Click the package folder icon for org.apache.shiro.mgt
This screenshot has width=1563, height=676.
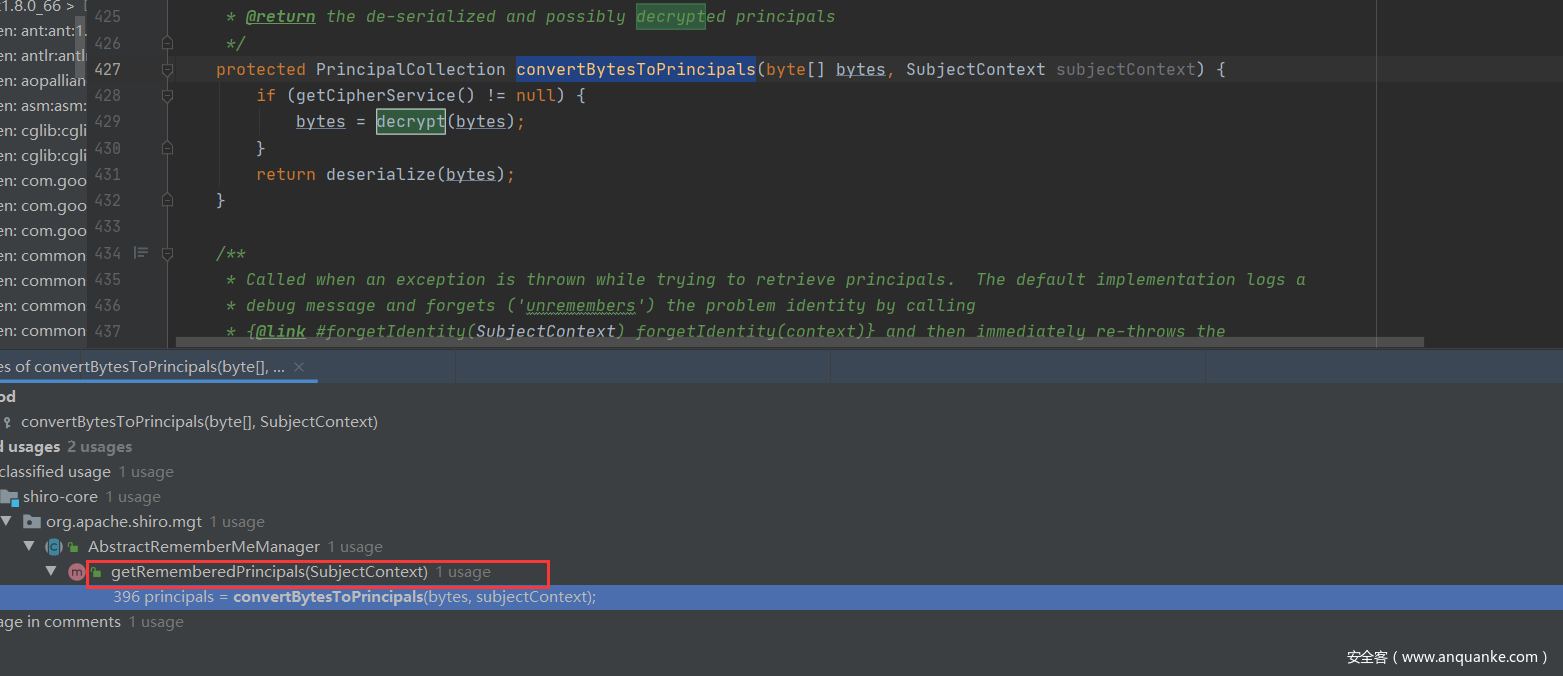(x=32, y=522)
